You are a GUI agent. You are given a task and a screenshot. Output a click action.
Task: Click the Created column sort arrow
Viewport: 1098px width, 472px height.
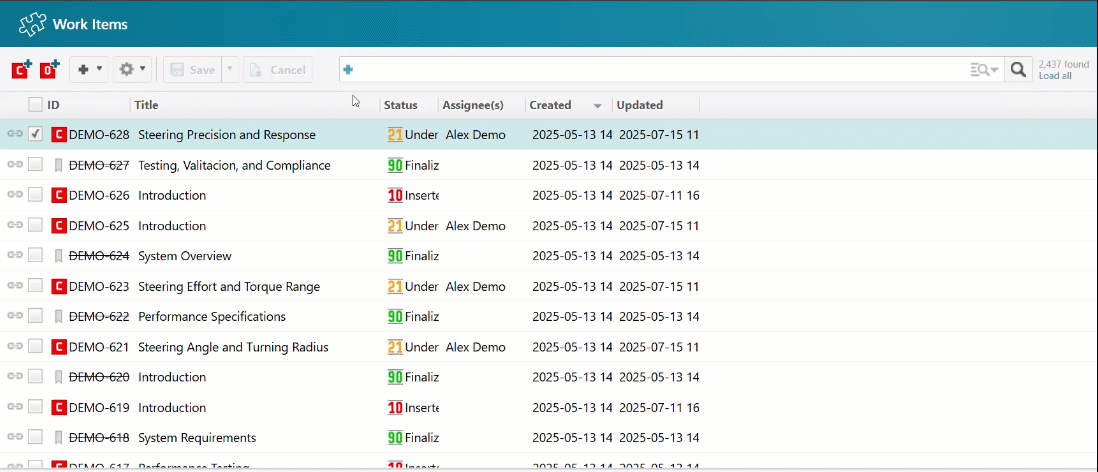point(598,106)
